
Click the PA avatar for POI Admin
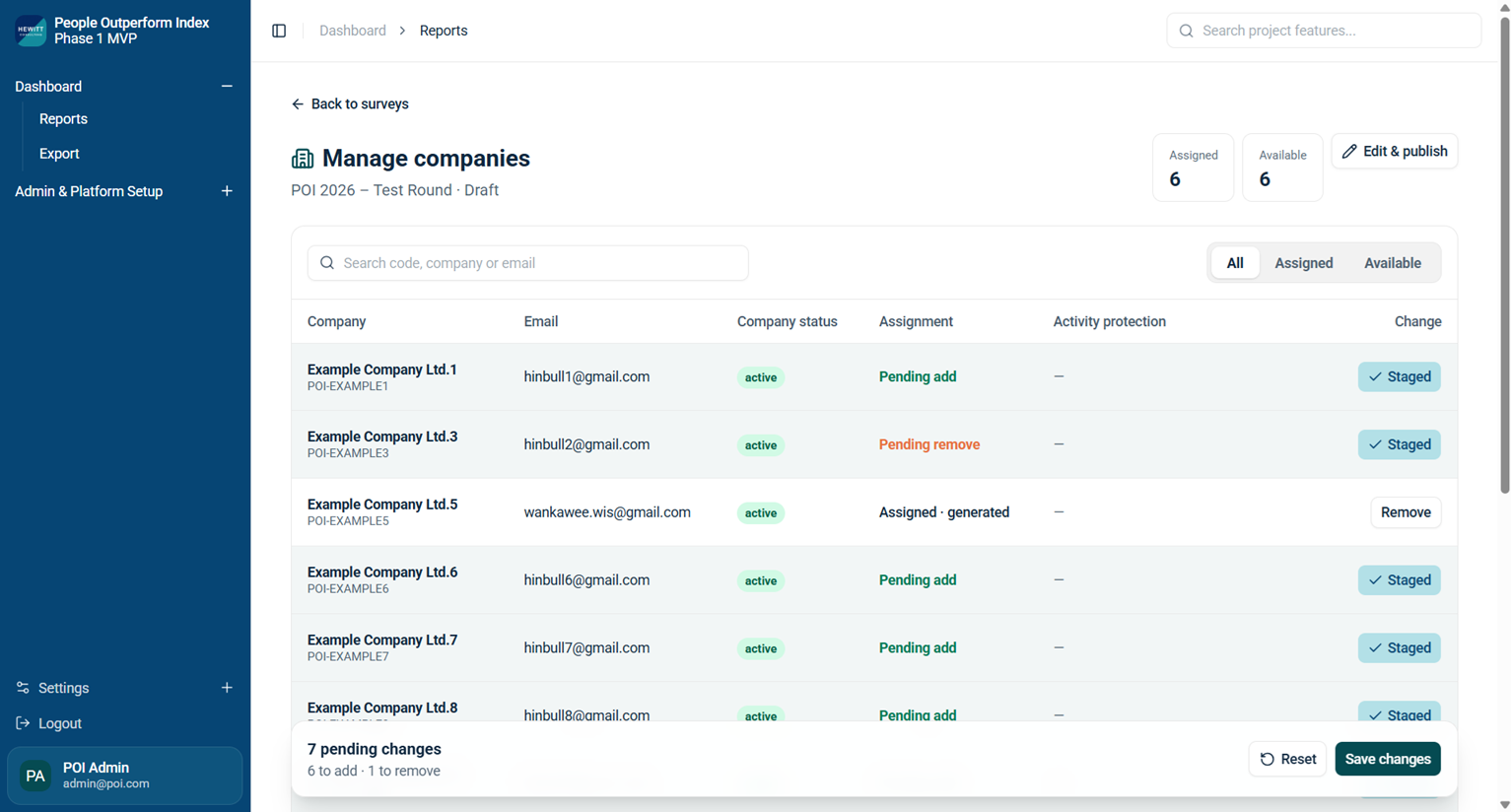(x=35, y=776)
